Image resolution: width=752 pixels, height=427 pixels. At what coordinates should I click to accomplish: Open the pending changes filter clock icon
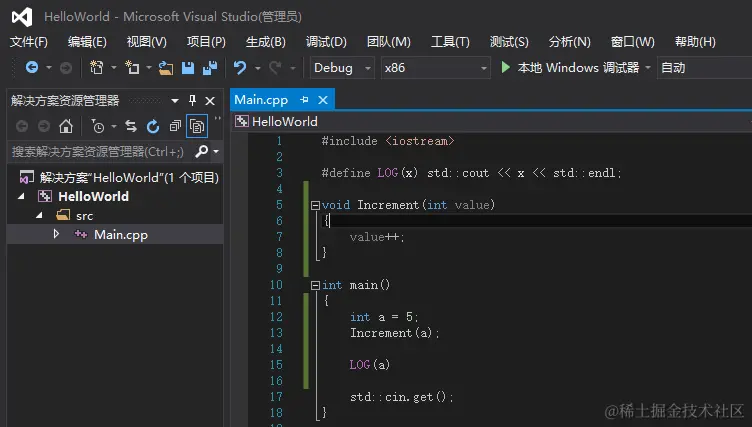pos(98,127)
